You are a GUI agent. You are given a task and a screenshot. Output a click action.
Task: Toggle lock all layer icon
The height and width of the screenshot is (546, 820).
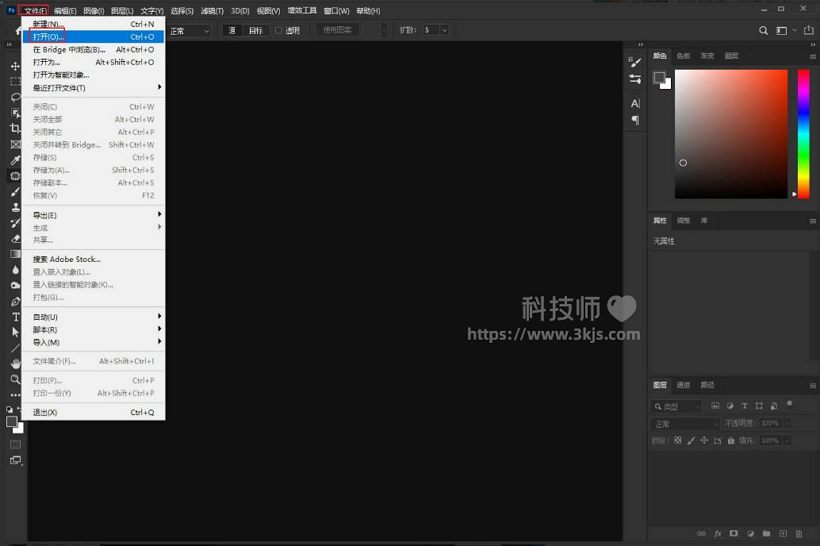[731, 440]
